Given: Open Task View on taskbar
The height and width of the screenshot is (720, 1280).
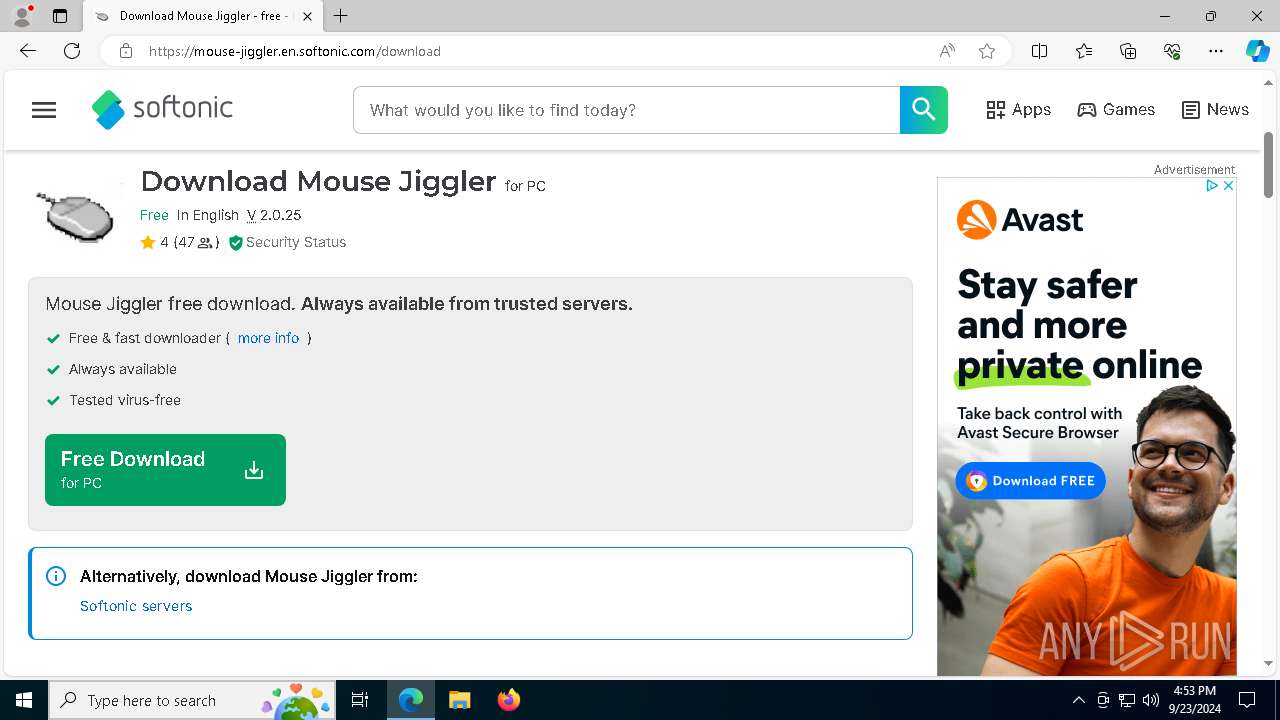Looking at the screenshot, I should (x=360, y=700).
